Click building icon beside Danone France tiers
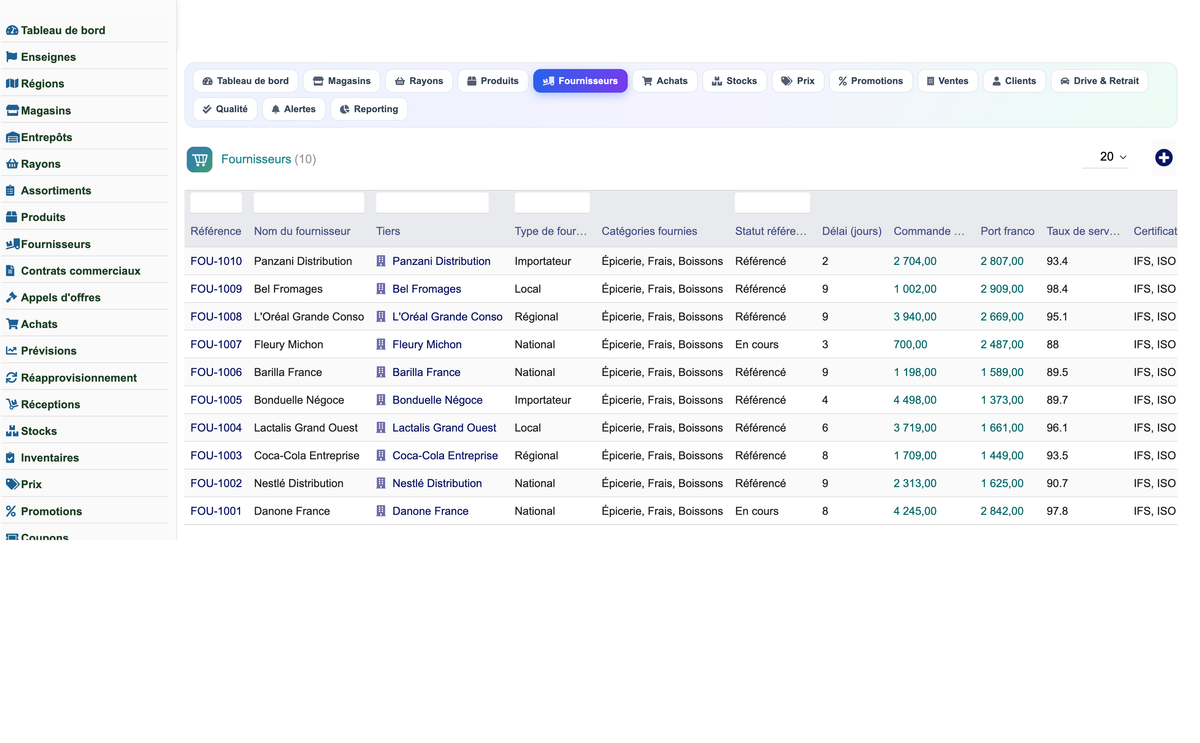 tap(381, 511)
